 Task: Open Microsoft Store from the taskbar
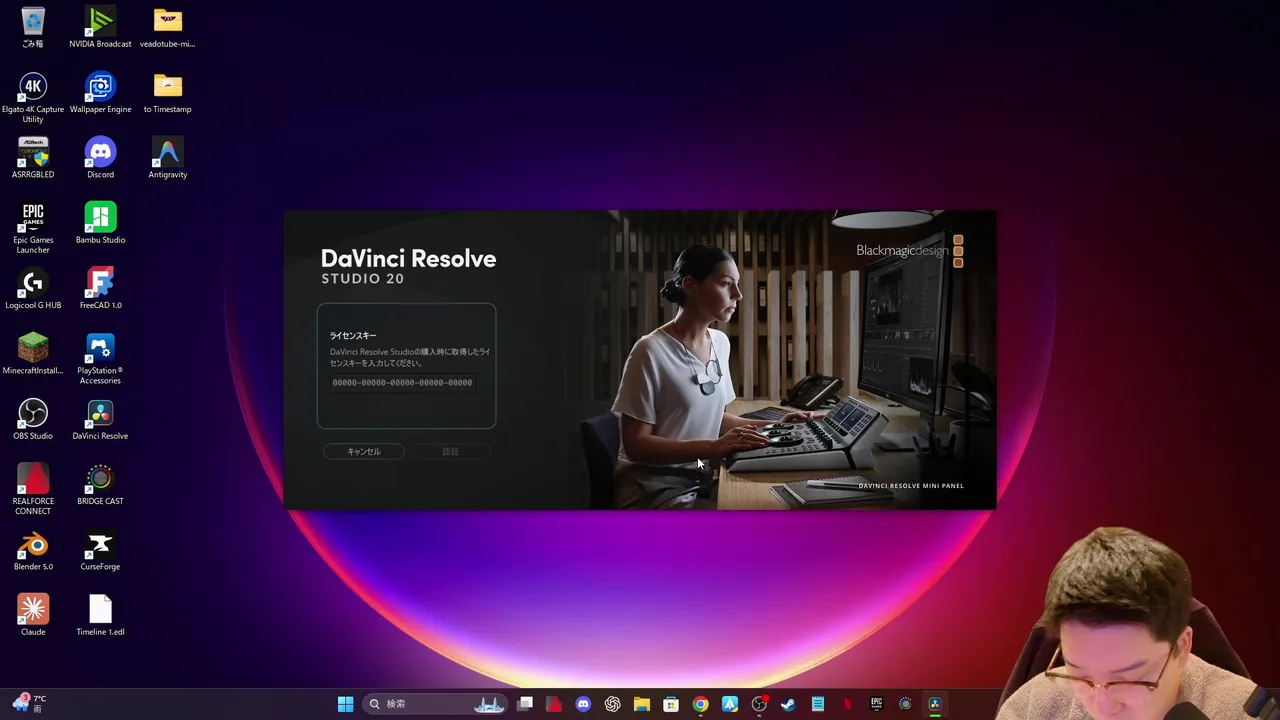(x=671, y=704)
